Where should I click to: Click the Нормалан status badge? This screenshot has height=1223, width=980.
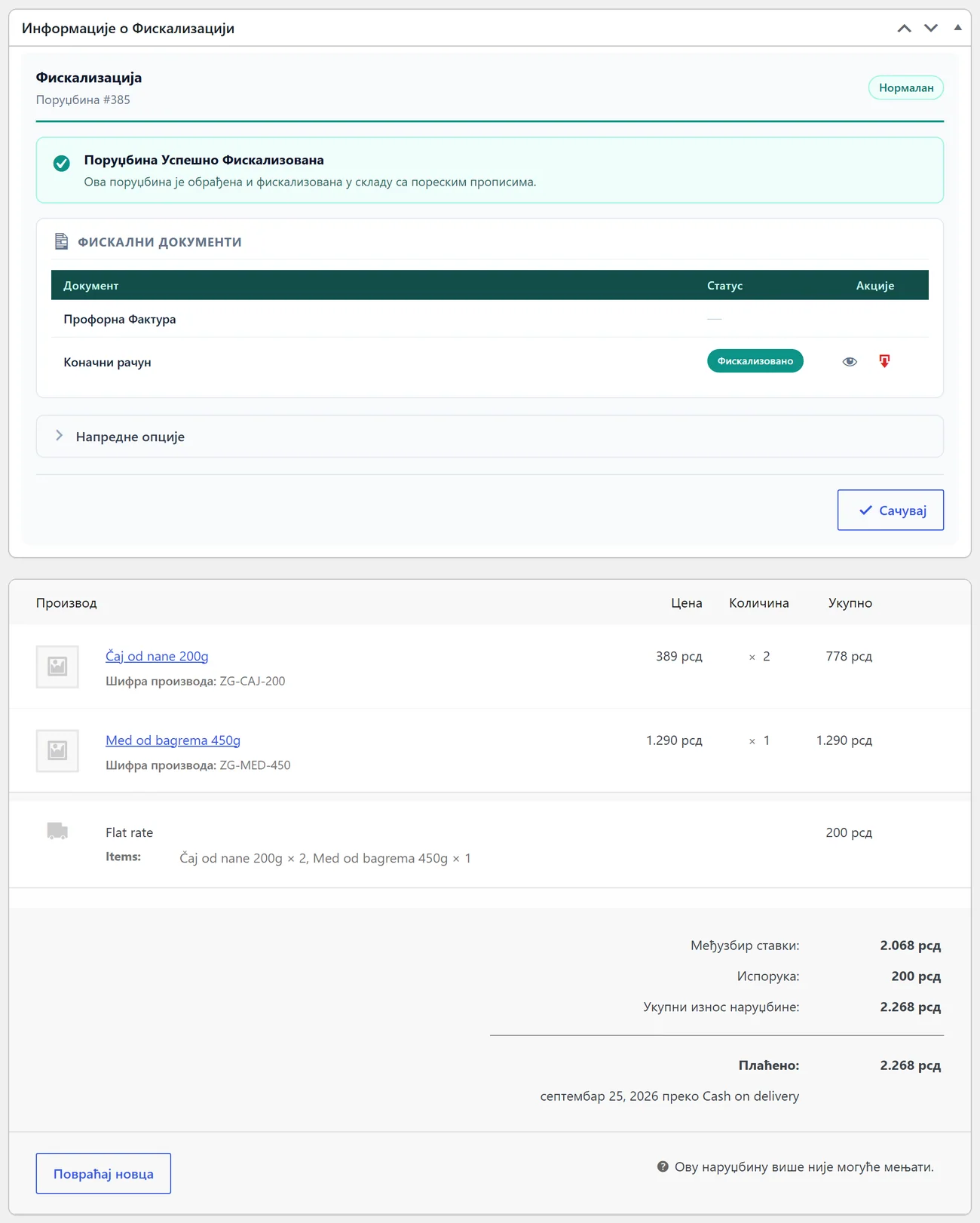pyautogui.click(x=906, y=87)
